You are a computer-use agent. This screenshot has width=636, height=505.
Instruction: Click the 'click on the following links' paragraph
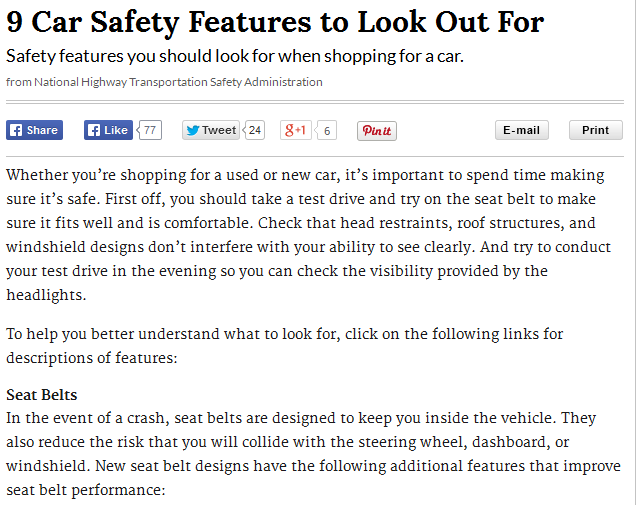tap(285, 346)
